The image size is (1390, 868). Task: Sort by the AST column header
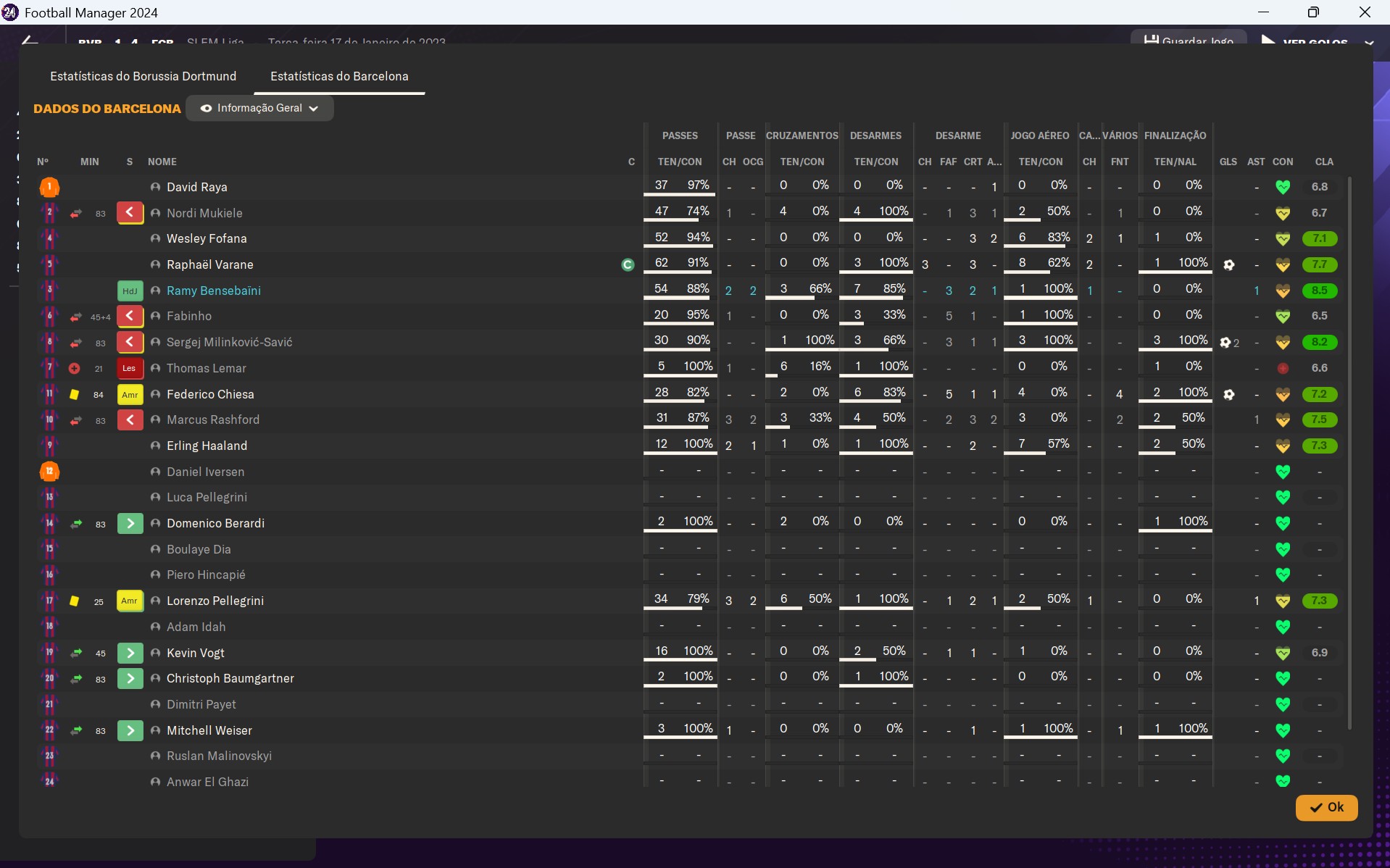coord(1256,162)
